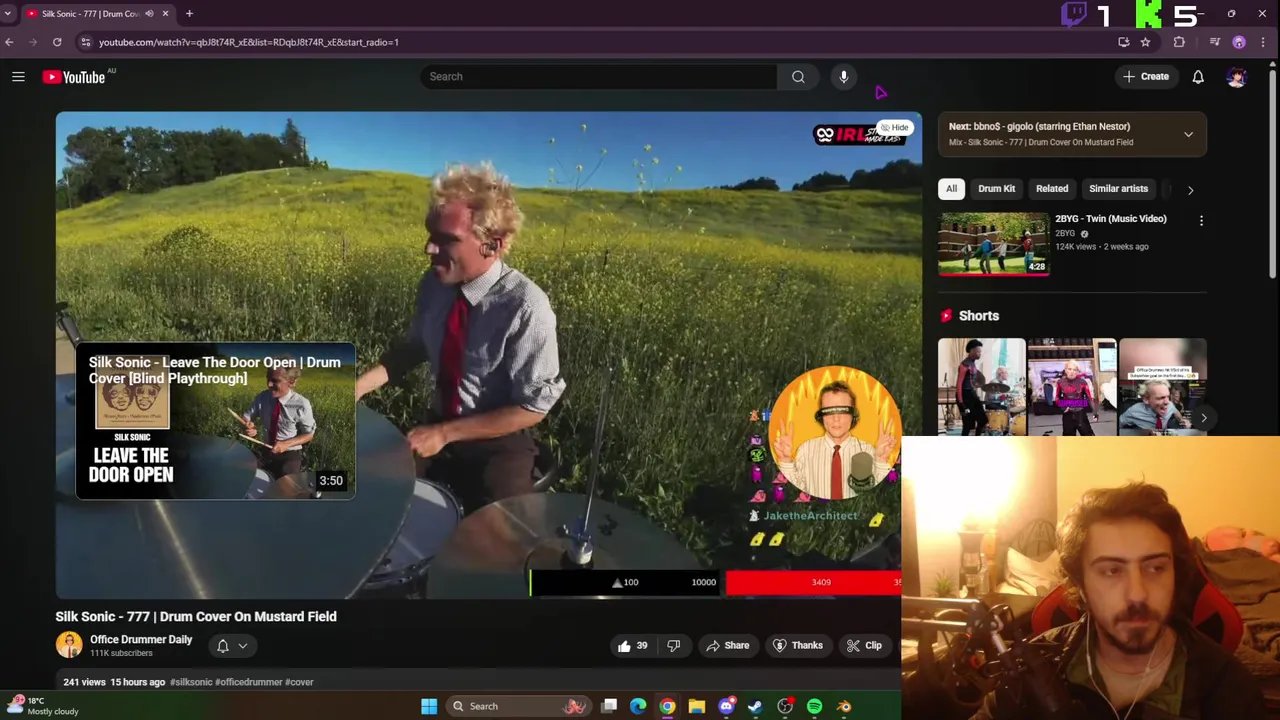Open the Leave The Door Open suggested card

click(x=215, y=421)
